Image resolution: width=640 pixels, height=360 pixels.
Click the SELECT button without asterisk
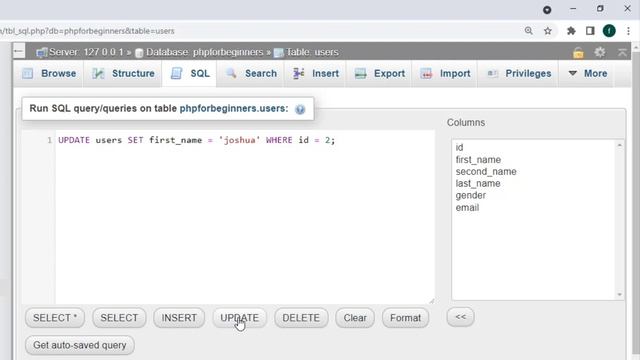point(119,318)
